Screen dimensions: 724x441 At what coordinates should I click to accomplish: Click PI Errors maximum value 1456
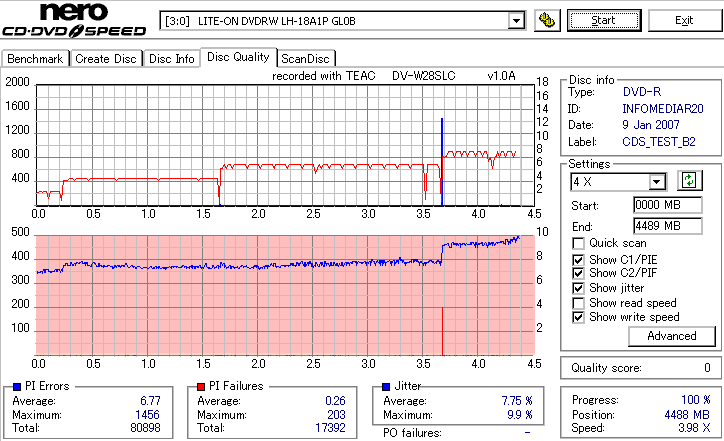[147, 415]
